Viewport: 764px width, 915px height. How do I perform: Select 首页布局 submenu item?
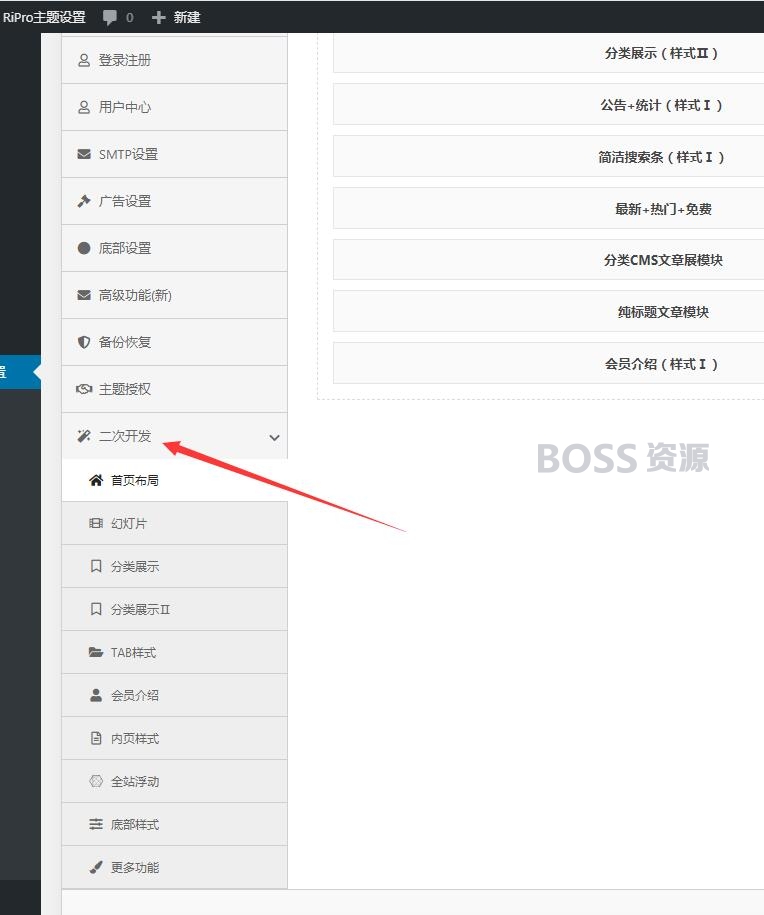(x=175, y=480)
